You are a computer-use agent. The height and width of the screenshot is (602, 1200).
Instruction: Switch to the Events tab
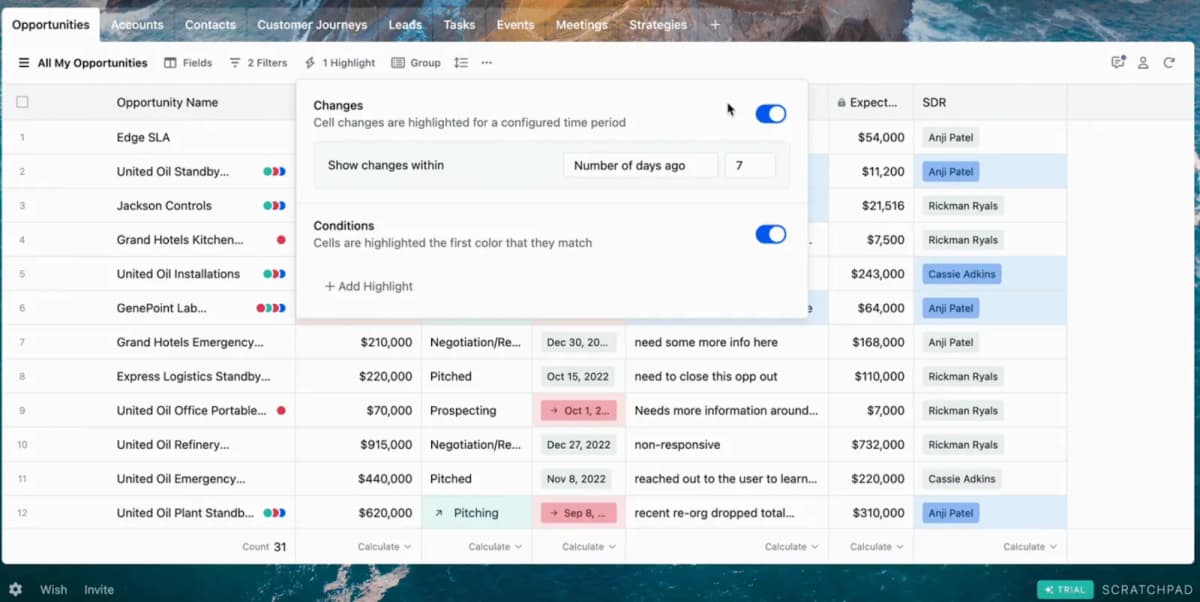coord(515,25)
